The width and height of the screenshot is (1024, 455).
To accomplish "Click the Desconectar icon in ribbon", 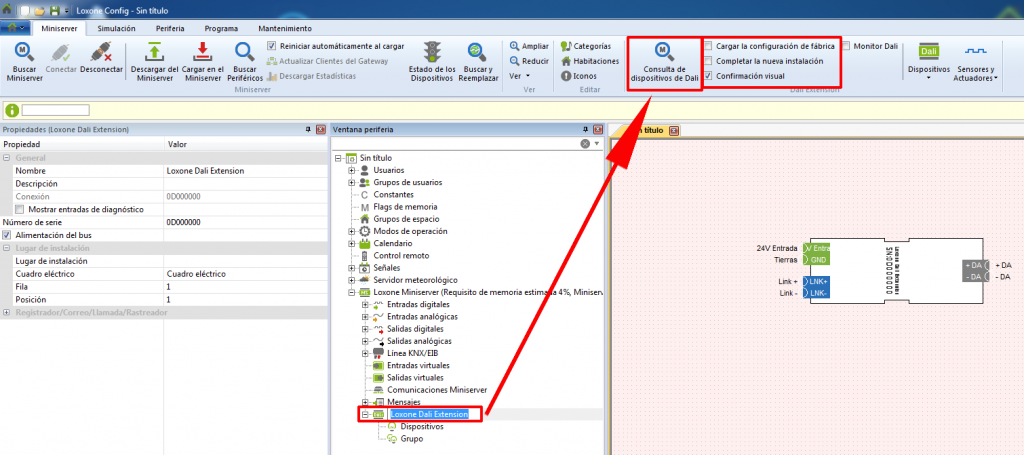I will [x=100, y=53].
